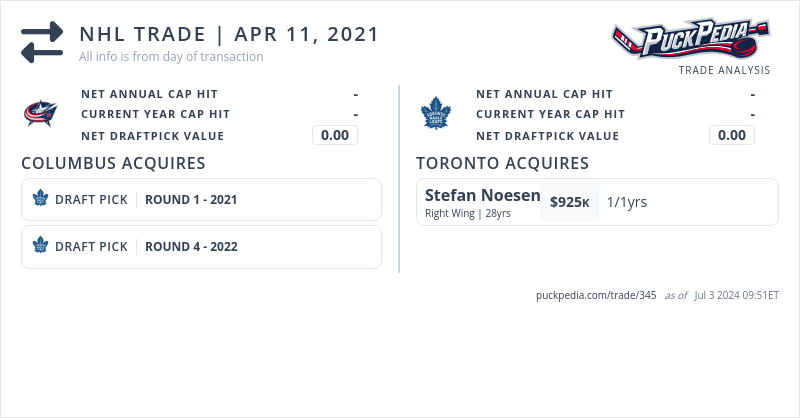
Task: Click the $925K cap hit badge
Action: 570,202
